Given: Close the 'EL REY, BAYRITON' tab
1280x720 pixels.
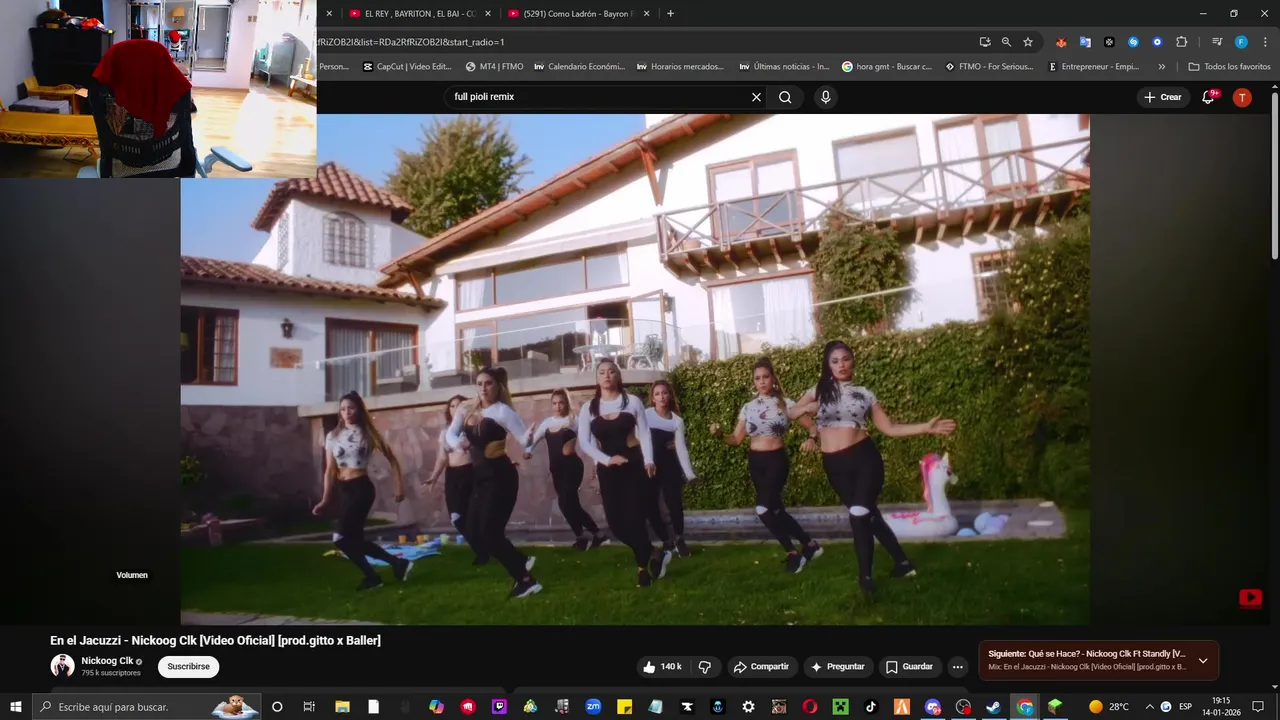Looking at the screenshot, I should point(488,14).
